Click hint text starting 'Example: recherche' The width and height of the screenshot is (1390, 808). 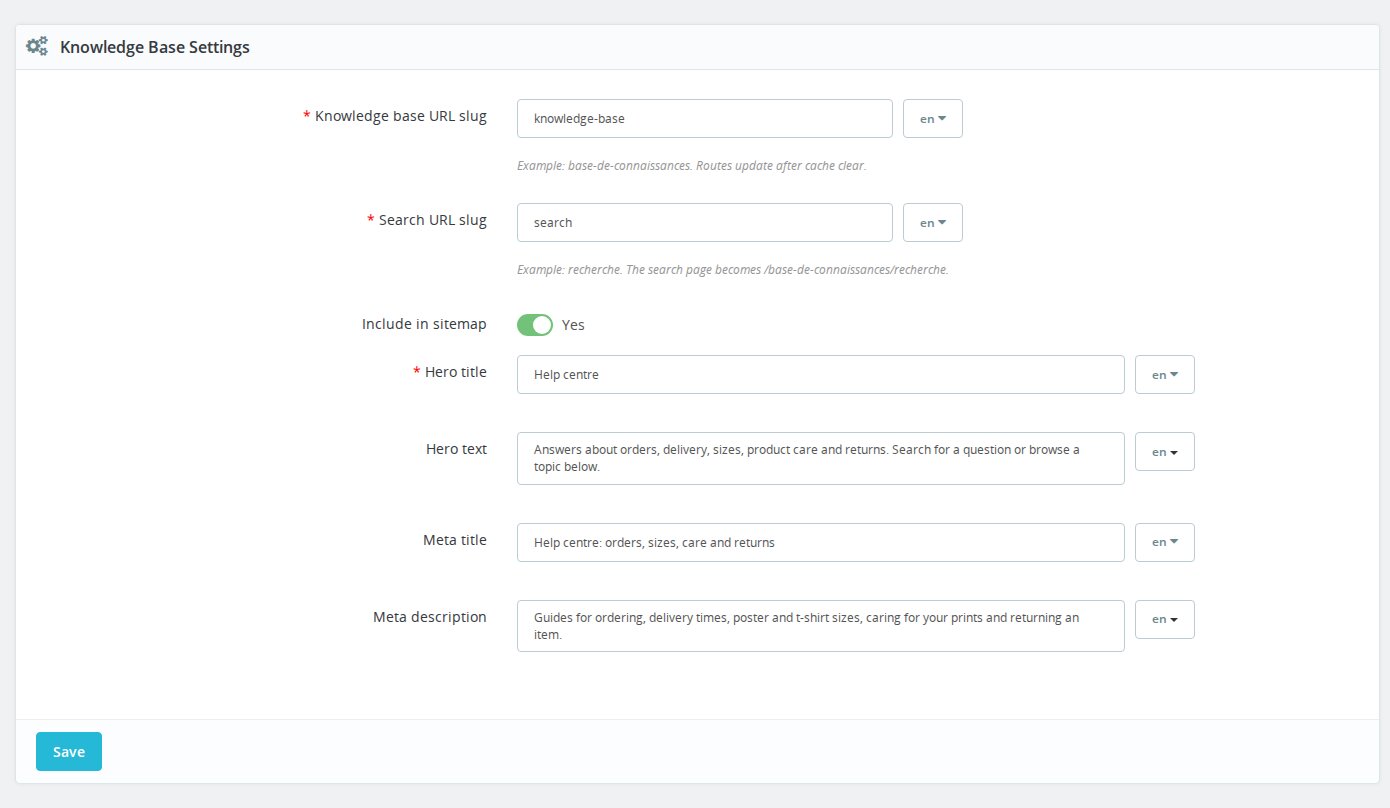pos(732,270)
